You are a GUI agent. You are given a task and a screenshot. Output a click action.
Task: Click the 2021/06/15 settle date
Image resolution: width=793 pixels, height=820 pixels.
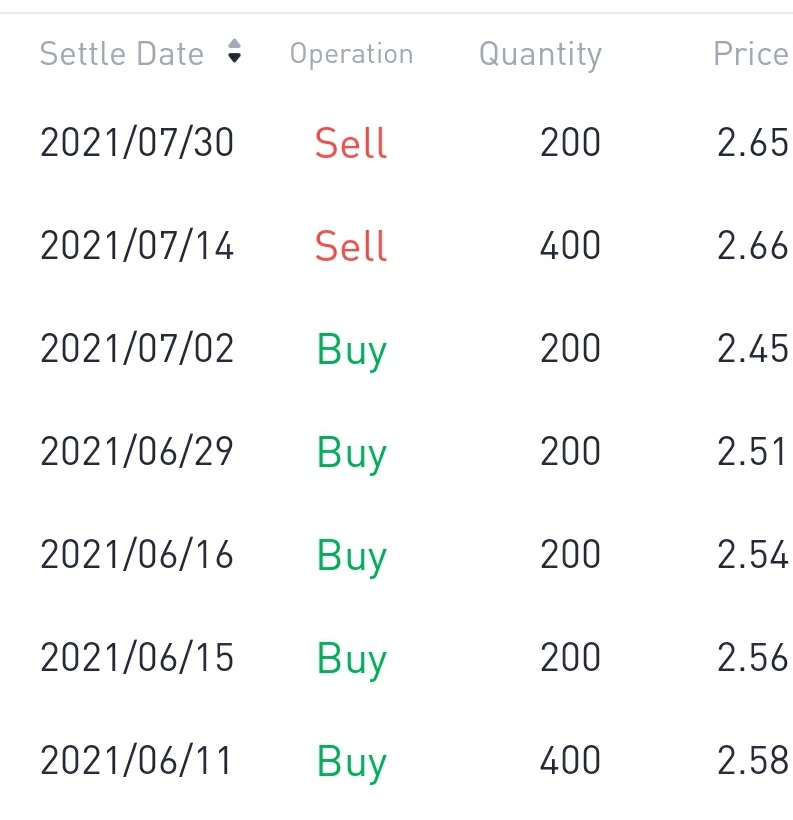click(137, 658)
